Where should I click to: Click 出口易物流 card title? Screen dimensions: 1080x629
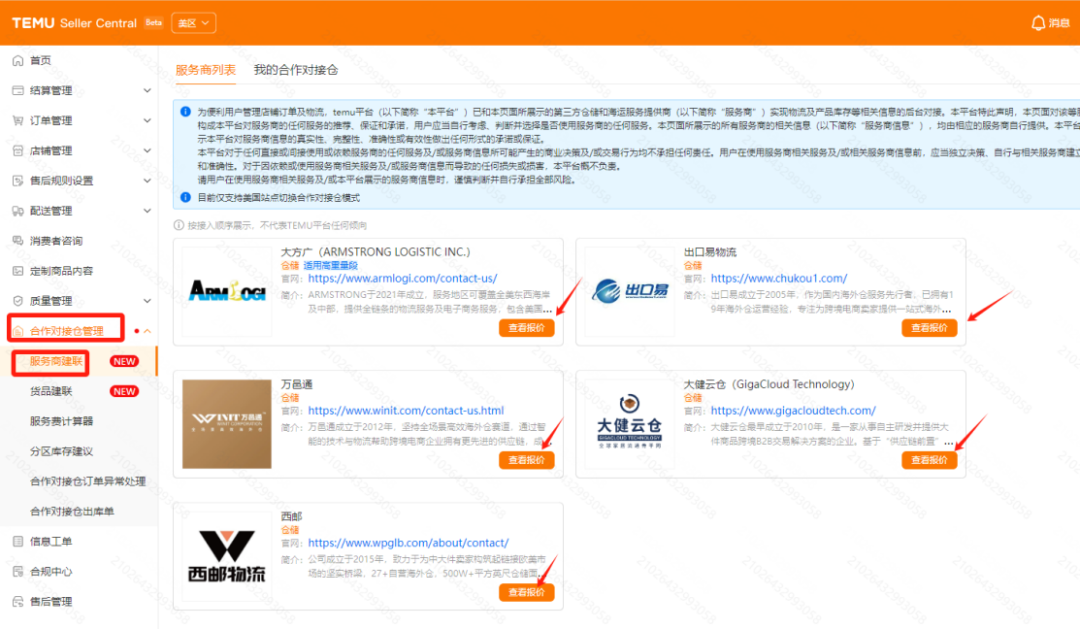coord(709,252)
